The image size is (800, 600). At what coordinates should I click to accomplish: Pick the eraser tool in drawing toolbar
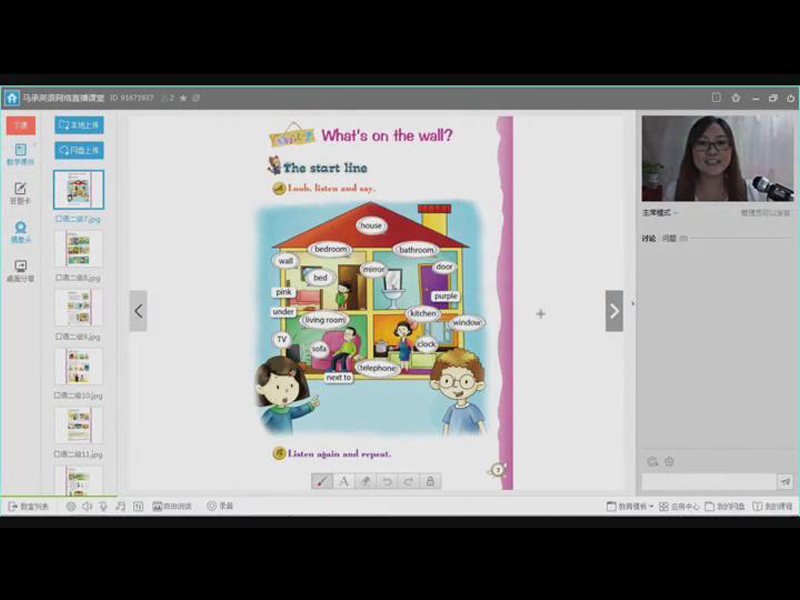point(365,481)
